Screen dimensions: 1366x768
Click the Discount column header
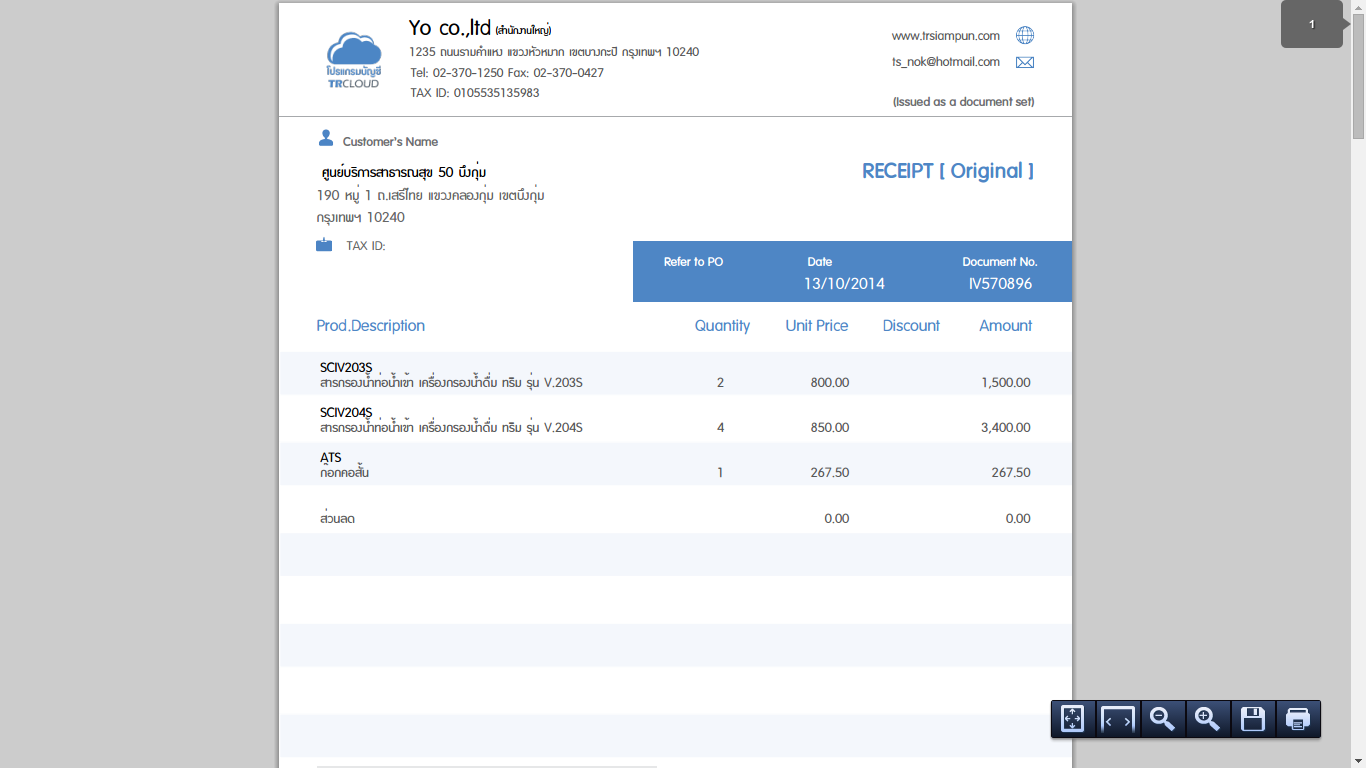coord(911,326)
